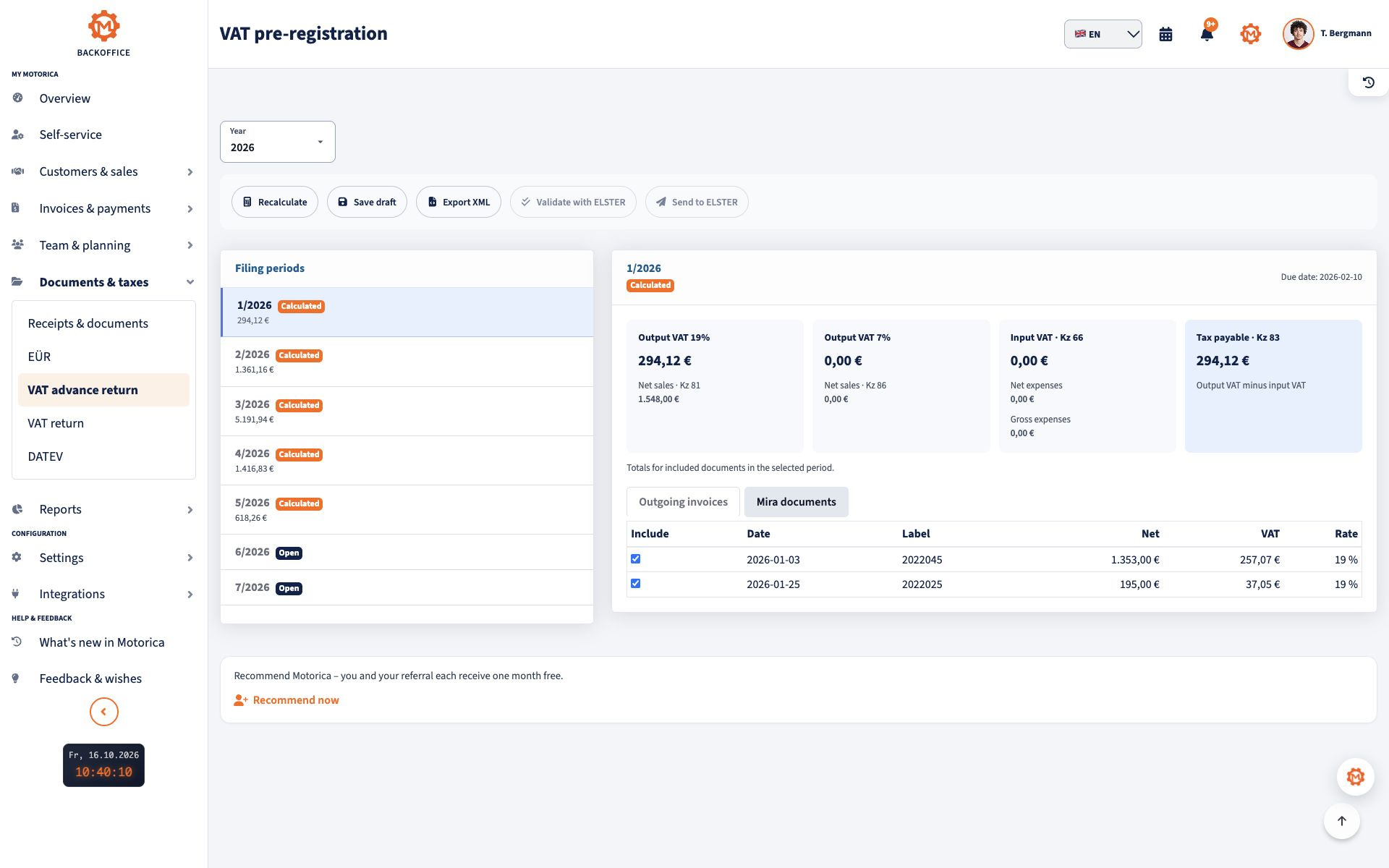The height and width of the screenshot is (868, 1389).
Task: Open the notifications bell
Action: click(x=1207, y=34)
